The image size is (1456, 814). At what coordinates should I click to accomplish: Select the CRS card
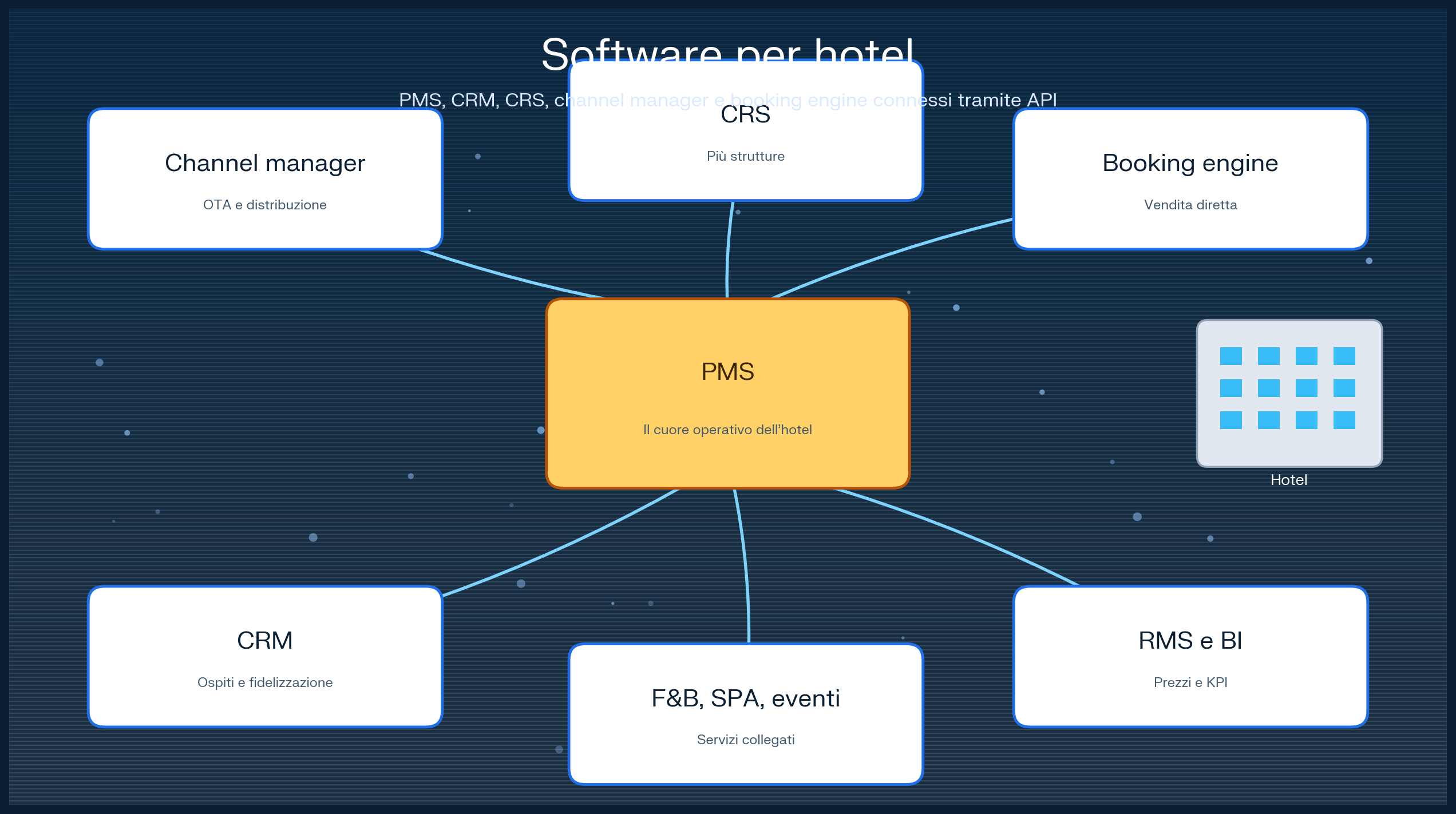(746, 130)
